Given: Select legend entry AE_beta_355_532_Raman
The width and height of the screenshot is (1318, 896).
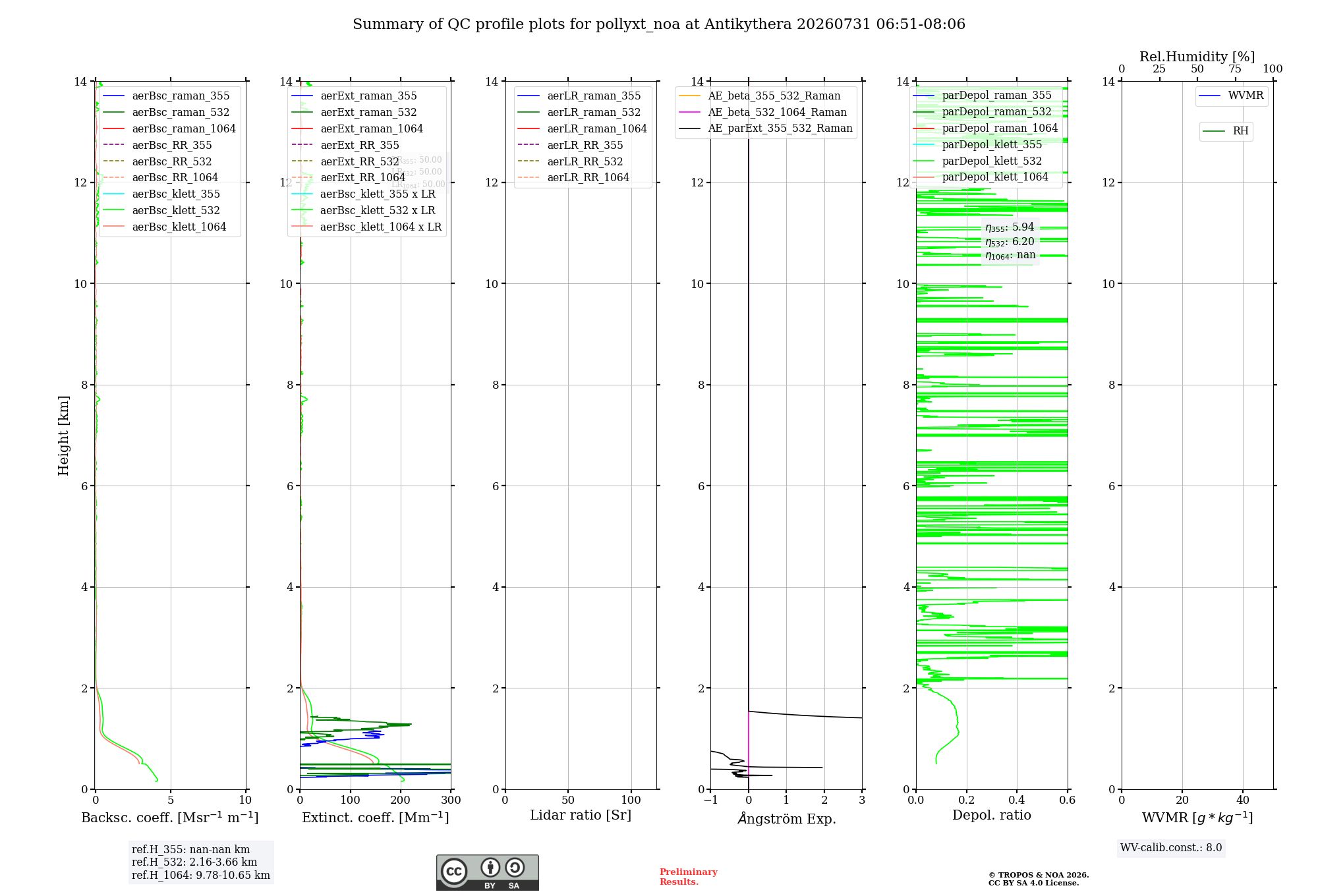Looking at the screenshot, I should [x=760, y=96].
